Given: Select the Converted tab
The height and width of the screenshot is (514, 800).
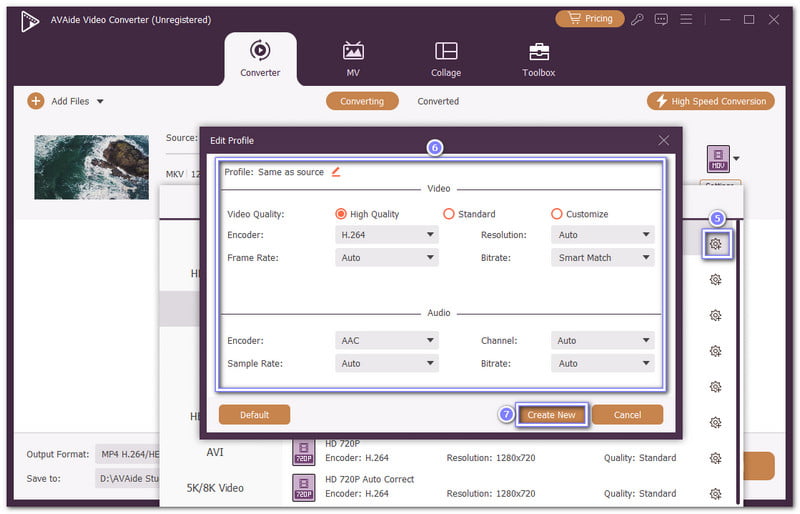Looking at the screenshot, I should pyautogui.click(x=438, y=101).
